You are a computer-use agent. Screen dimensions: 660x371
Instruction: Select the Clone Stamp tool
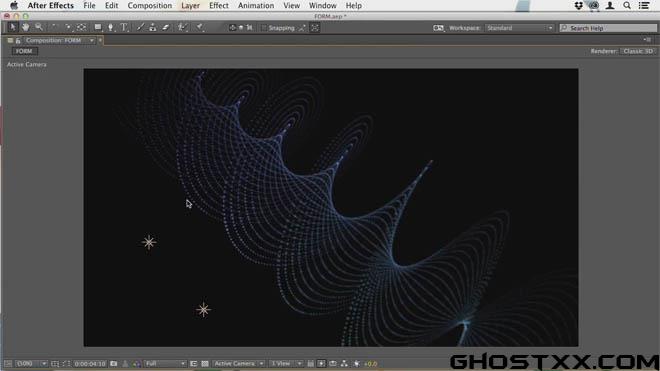click(x=153, y=27)
